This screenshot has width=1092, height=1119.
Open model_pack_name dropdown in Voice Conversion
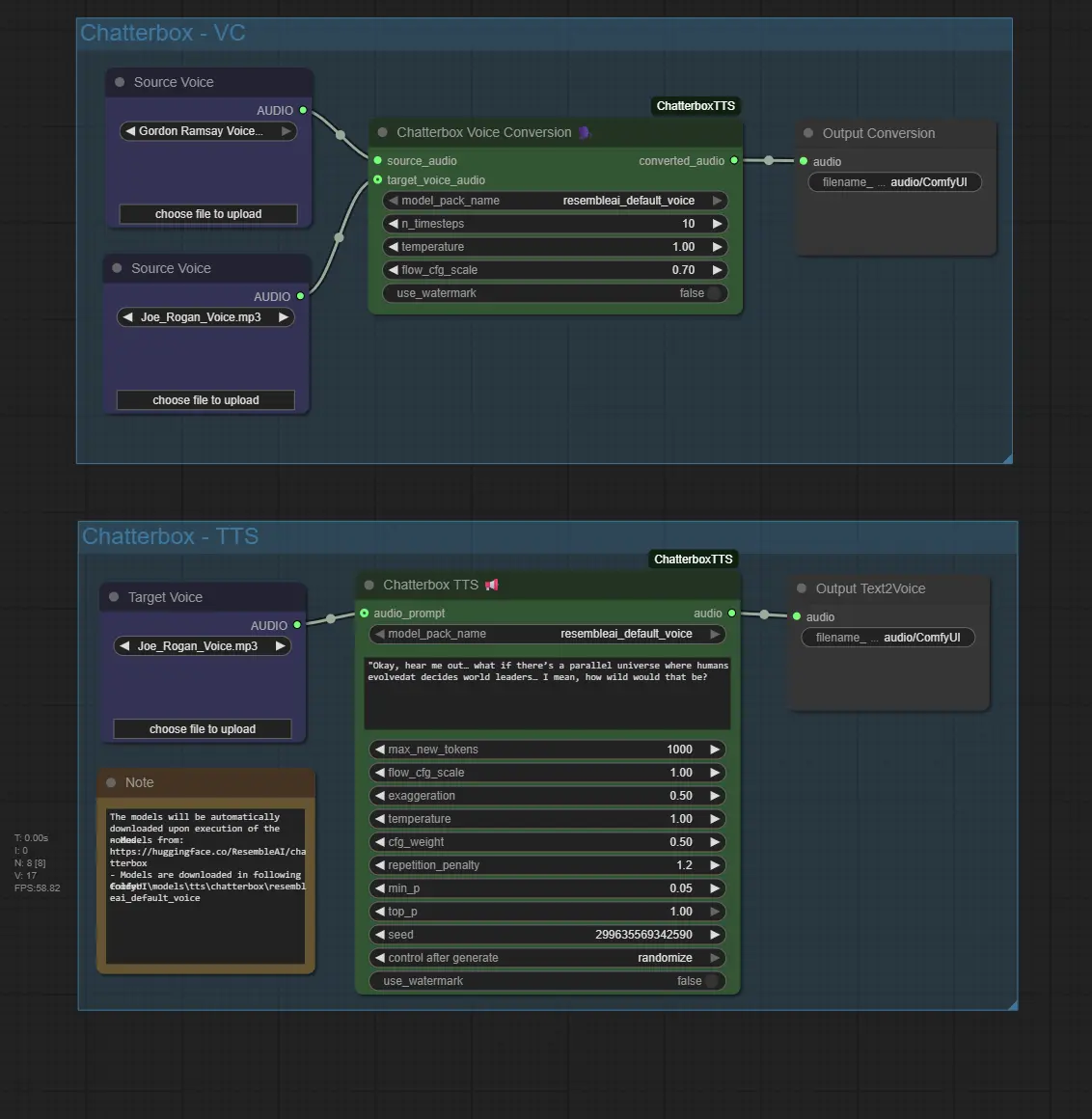[x=555, y=201]
